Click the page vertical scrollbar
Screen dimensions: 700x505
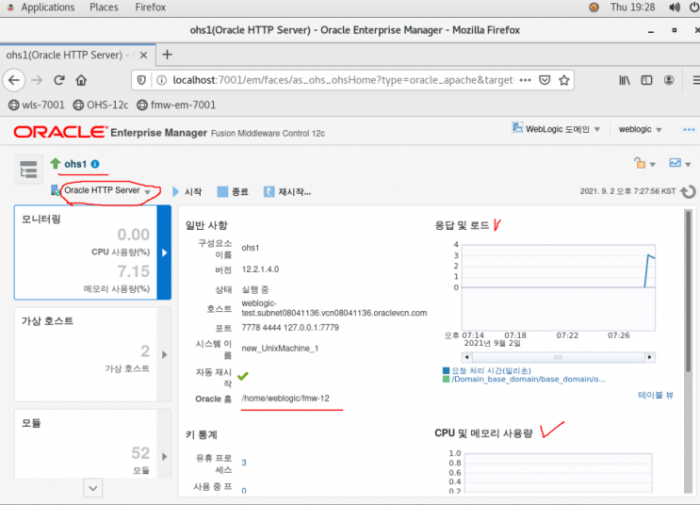tap(688, 290)
